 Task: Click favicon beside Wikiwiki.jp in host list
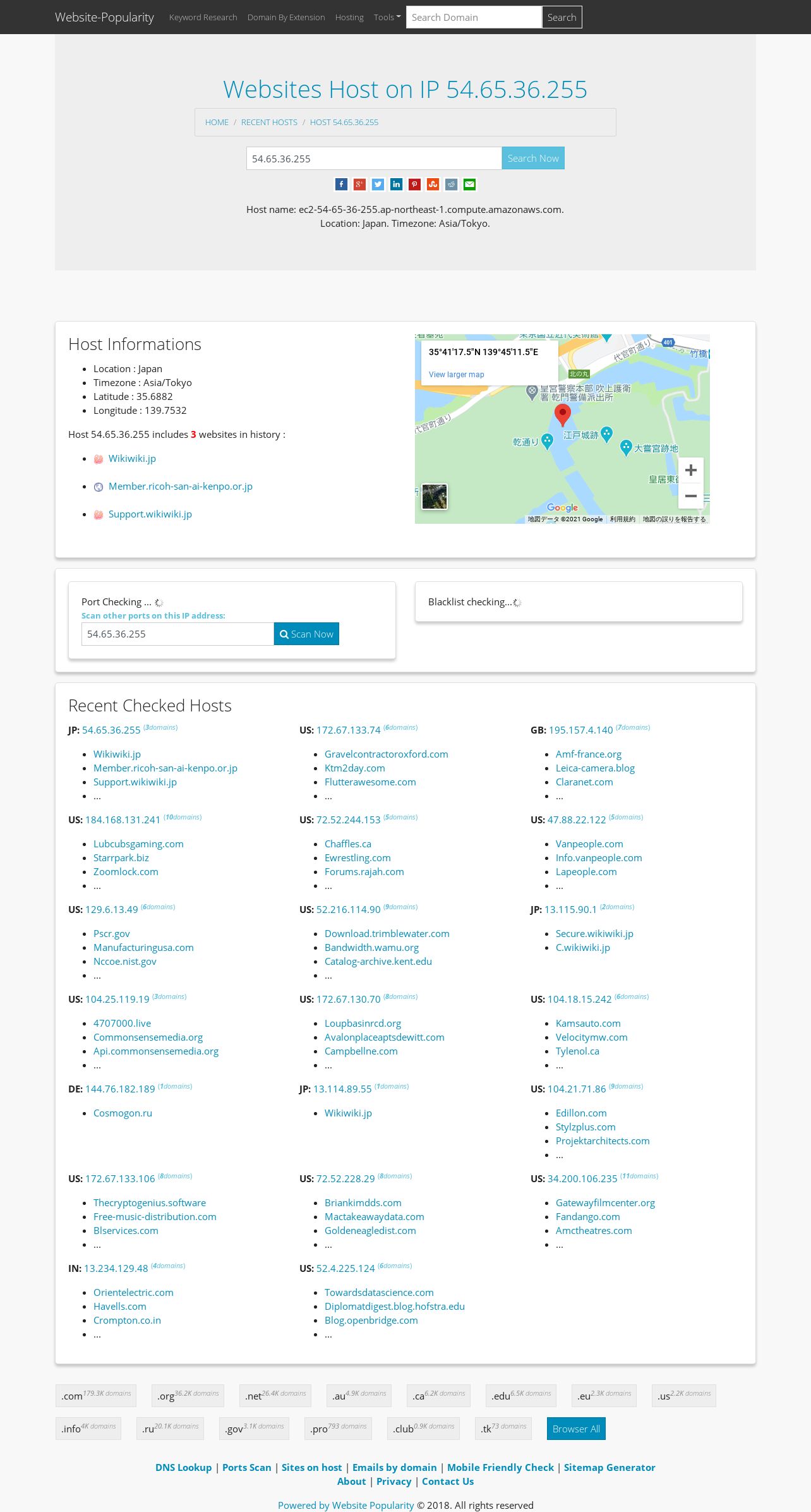[99, 459]
